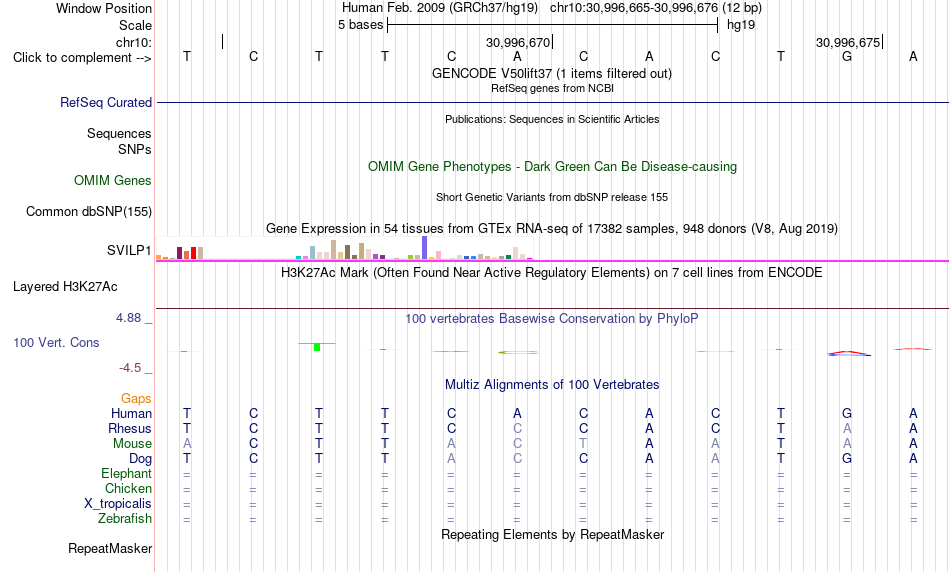
Task: Click the chr10: base position label
Action: click(x=134, y=42)
